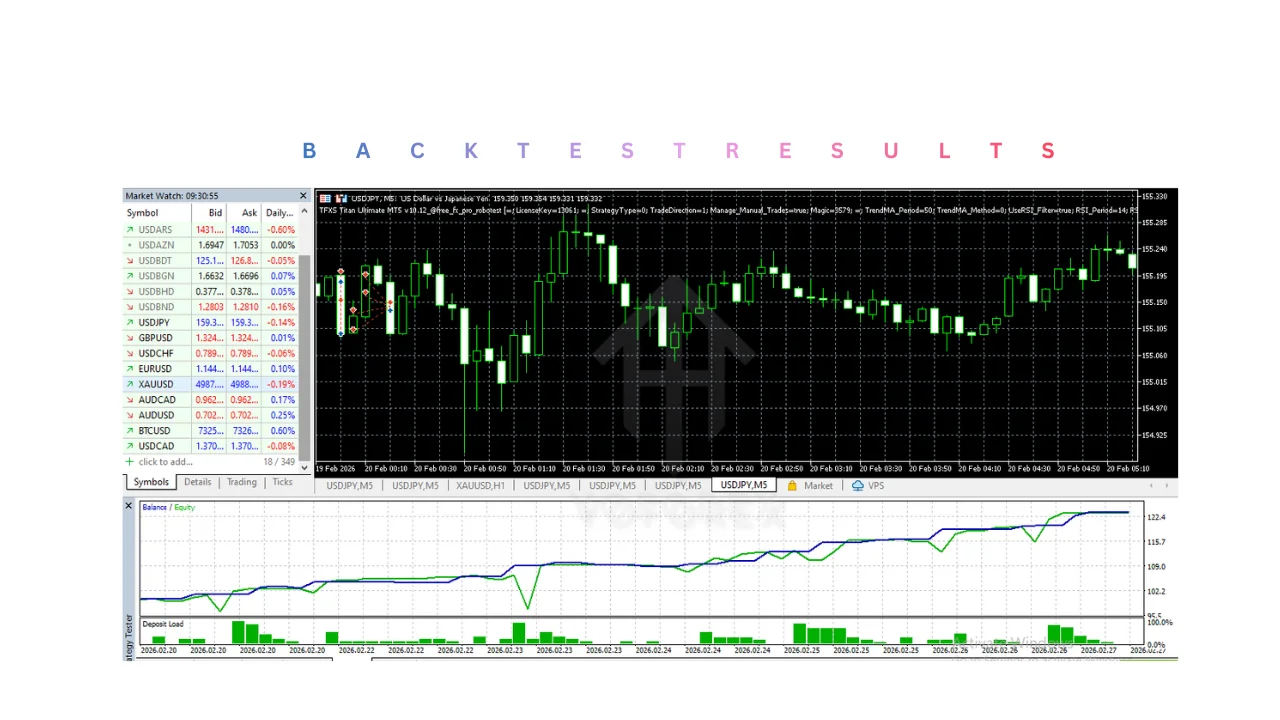Image resolution: width=1280 pixels, height=720 pixels.
Task: Click the VPS cloud icon
Action: [x=858, y=486]
